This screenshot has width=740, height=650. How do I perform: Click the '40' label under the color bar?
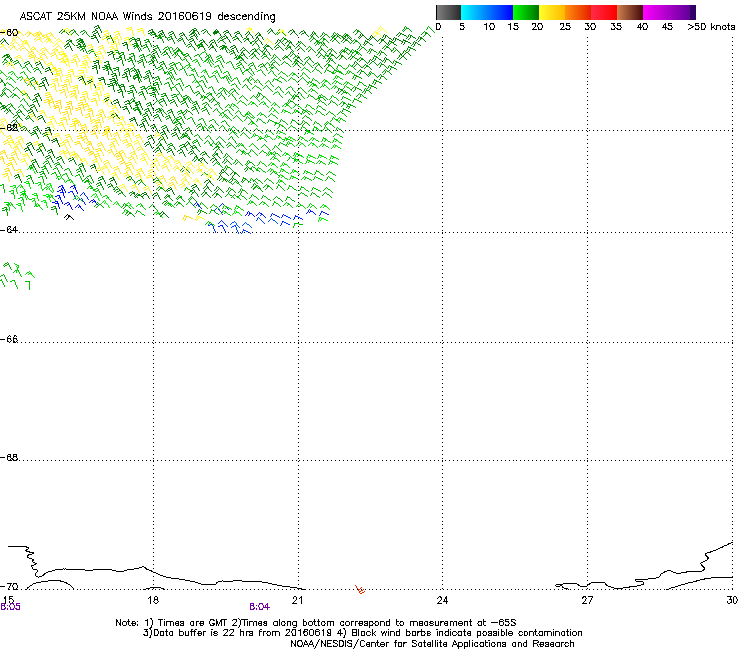(x=642, y=27)
